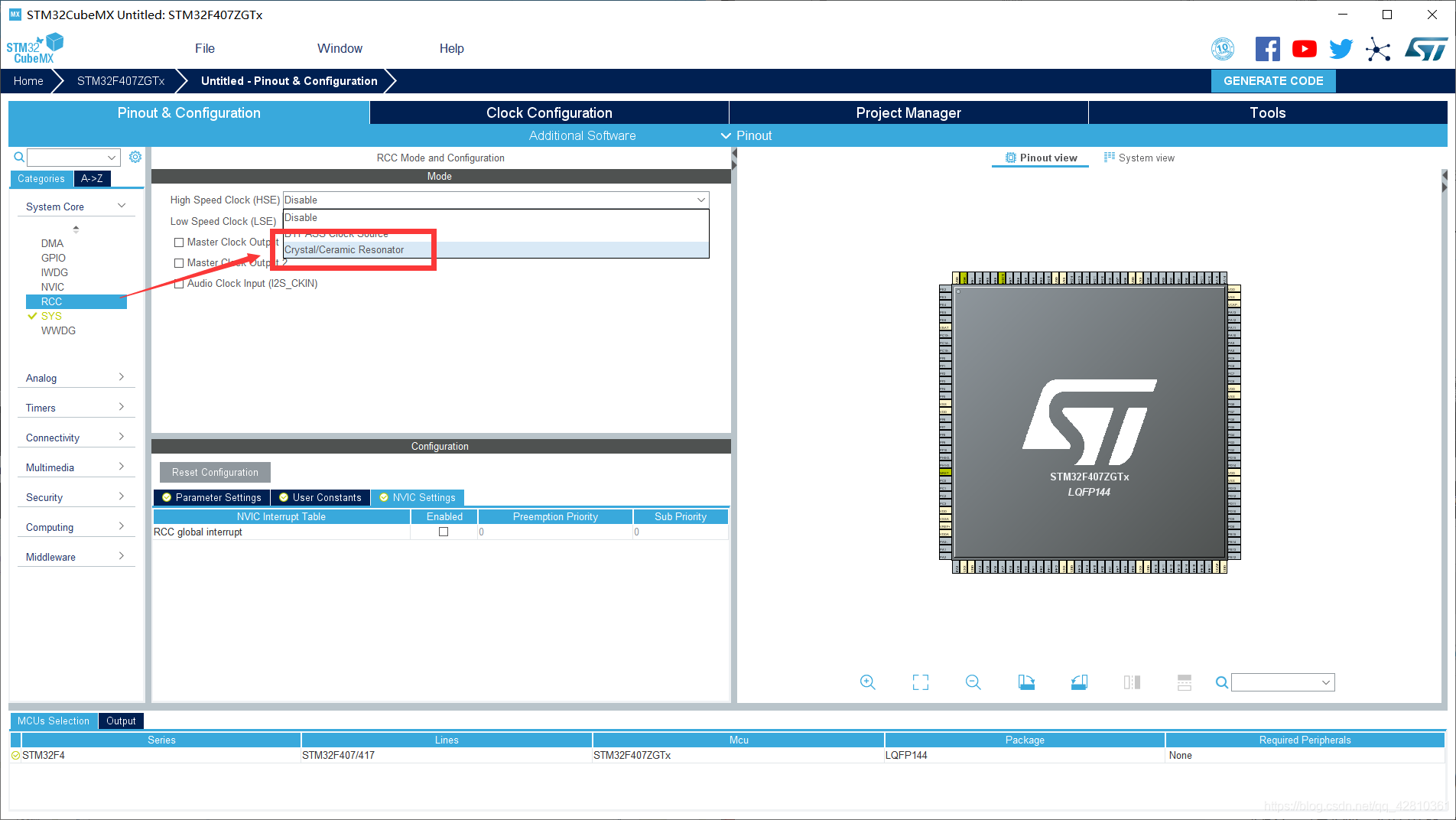Image resolution: width=1456 pixels, height=820 pixels.
Task: Go to the Home breadcrumb
Action: tap(28, 81)
